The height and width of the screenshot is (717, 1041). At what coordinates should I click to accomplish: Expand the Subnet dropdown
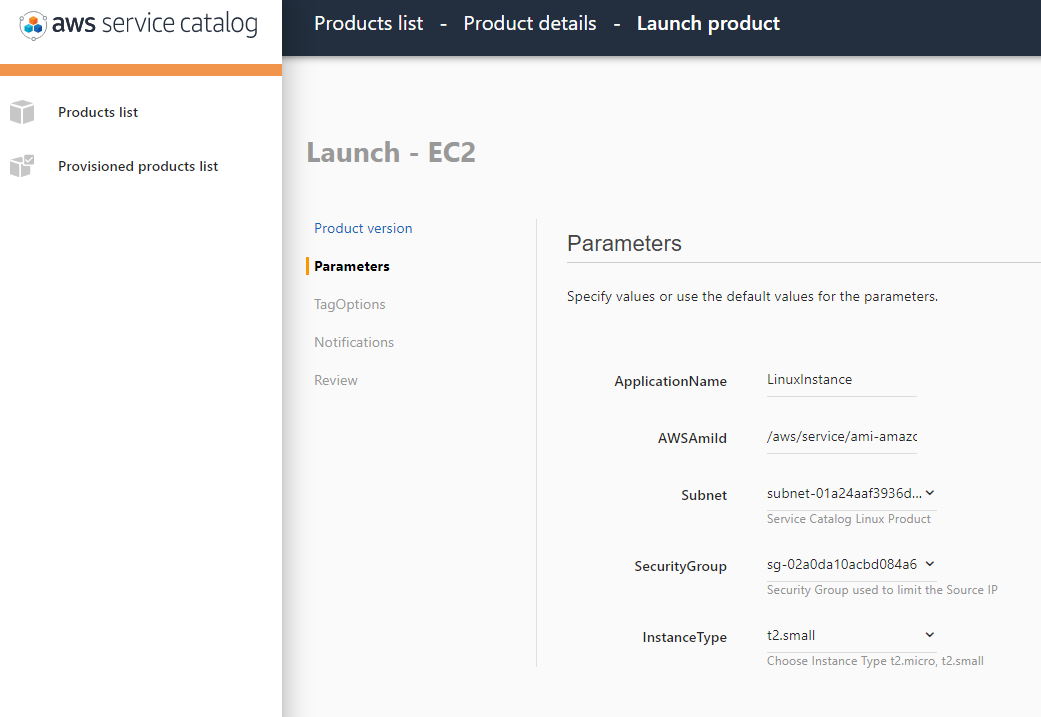pos(845,493)
